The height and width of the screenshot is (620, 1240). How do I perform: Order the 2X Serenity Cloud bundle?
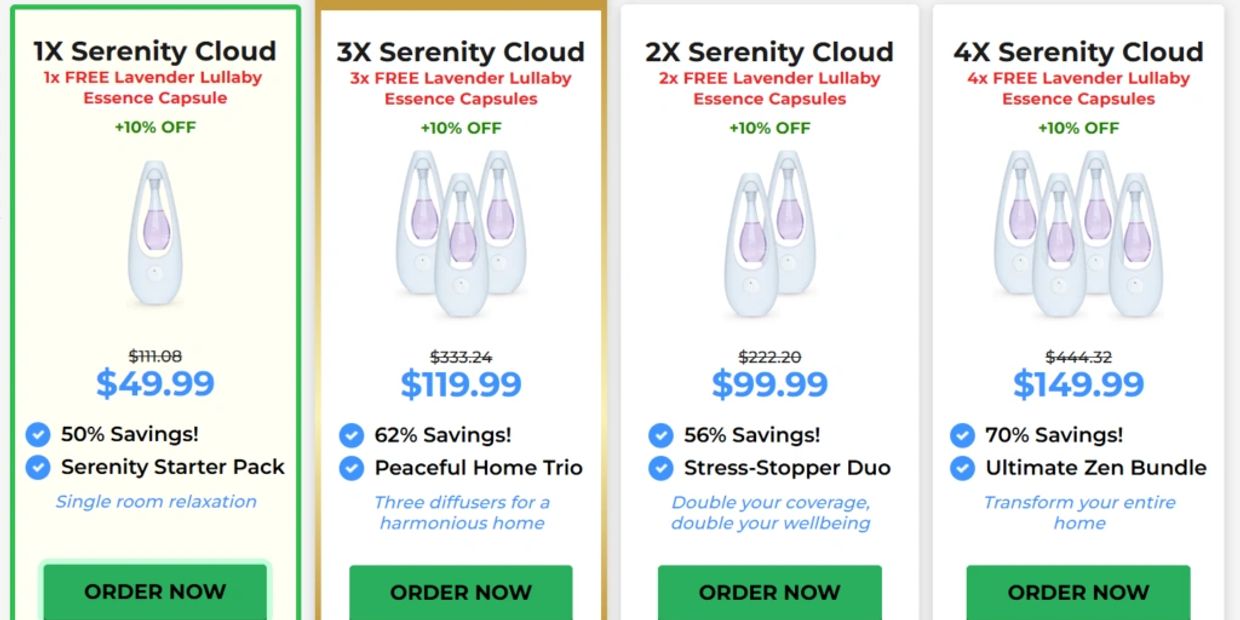tap(770, 593)
